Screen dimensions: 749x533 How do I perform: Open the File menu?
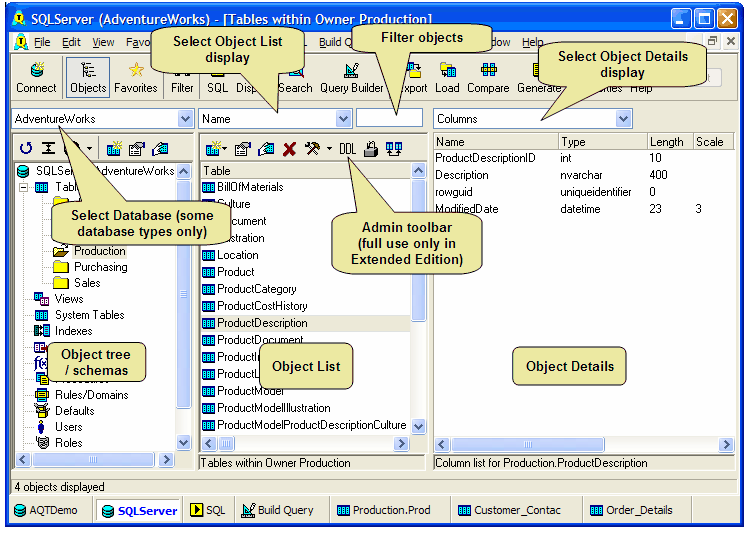pos(42,43)
